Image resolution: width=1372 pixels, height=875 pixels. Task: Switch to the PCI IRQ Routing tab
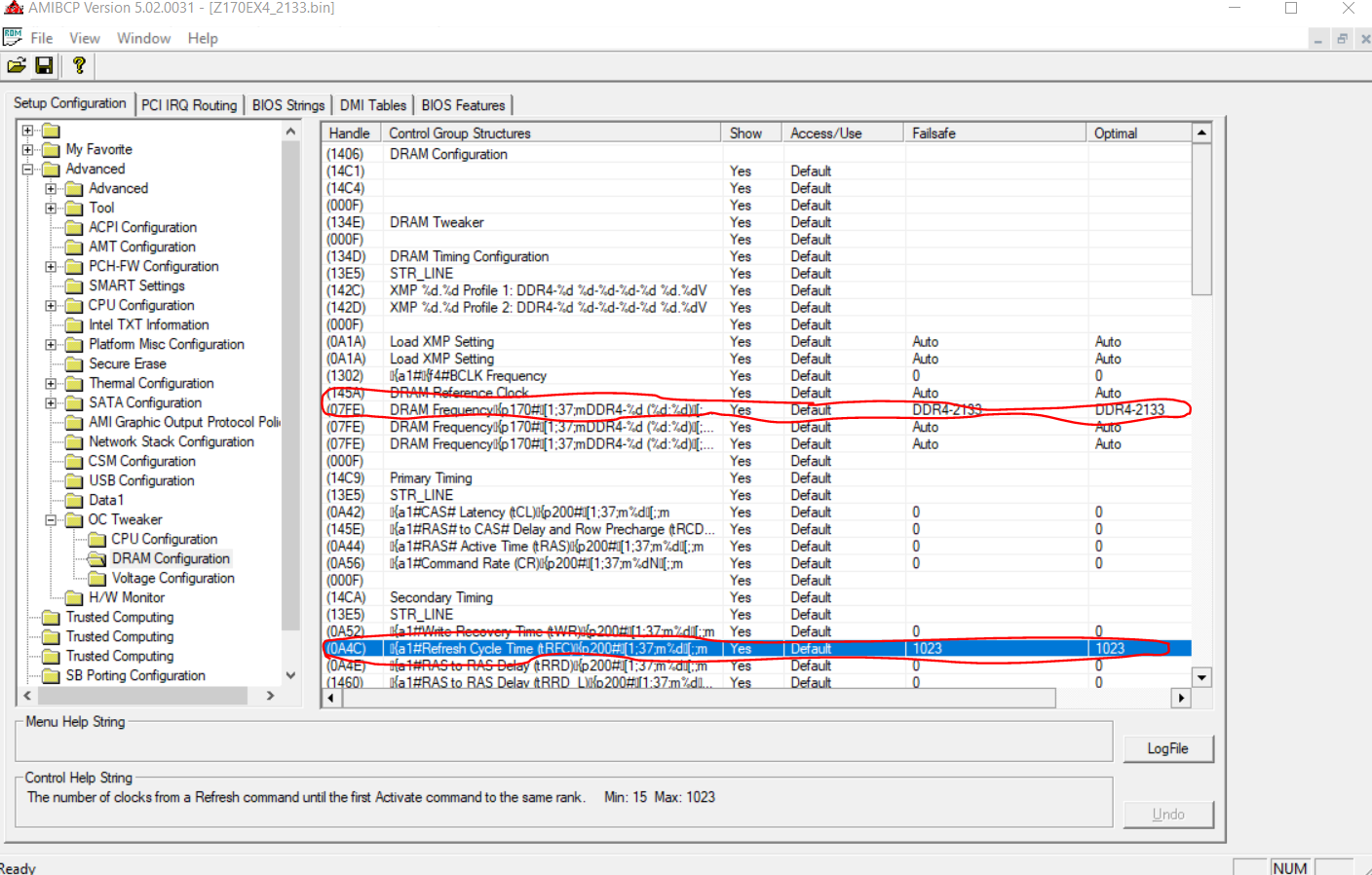click(189, 105)
